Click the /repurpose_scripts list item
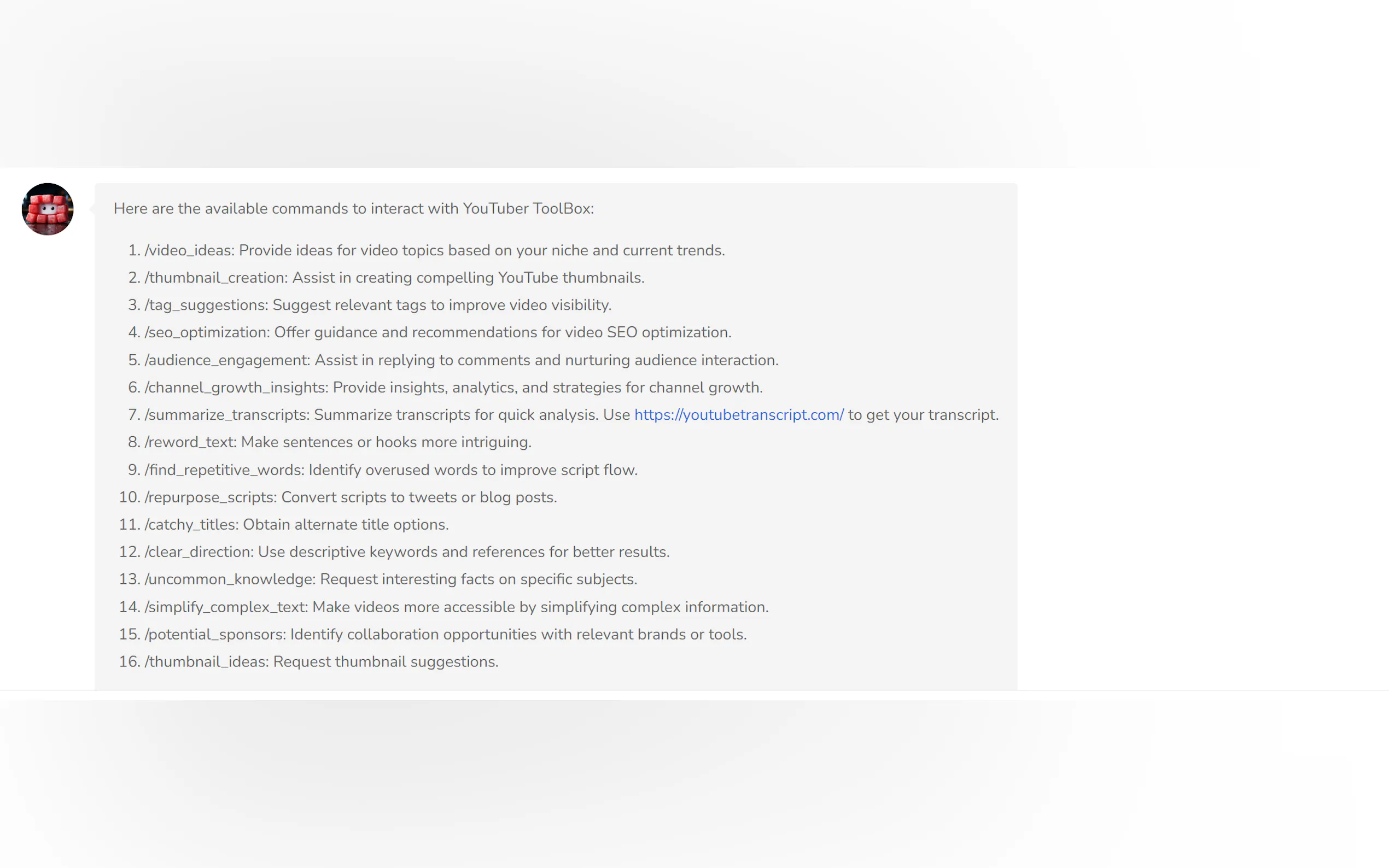Screen dimensions: 1389x868 tap(351, 497)
